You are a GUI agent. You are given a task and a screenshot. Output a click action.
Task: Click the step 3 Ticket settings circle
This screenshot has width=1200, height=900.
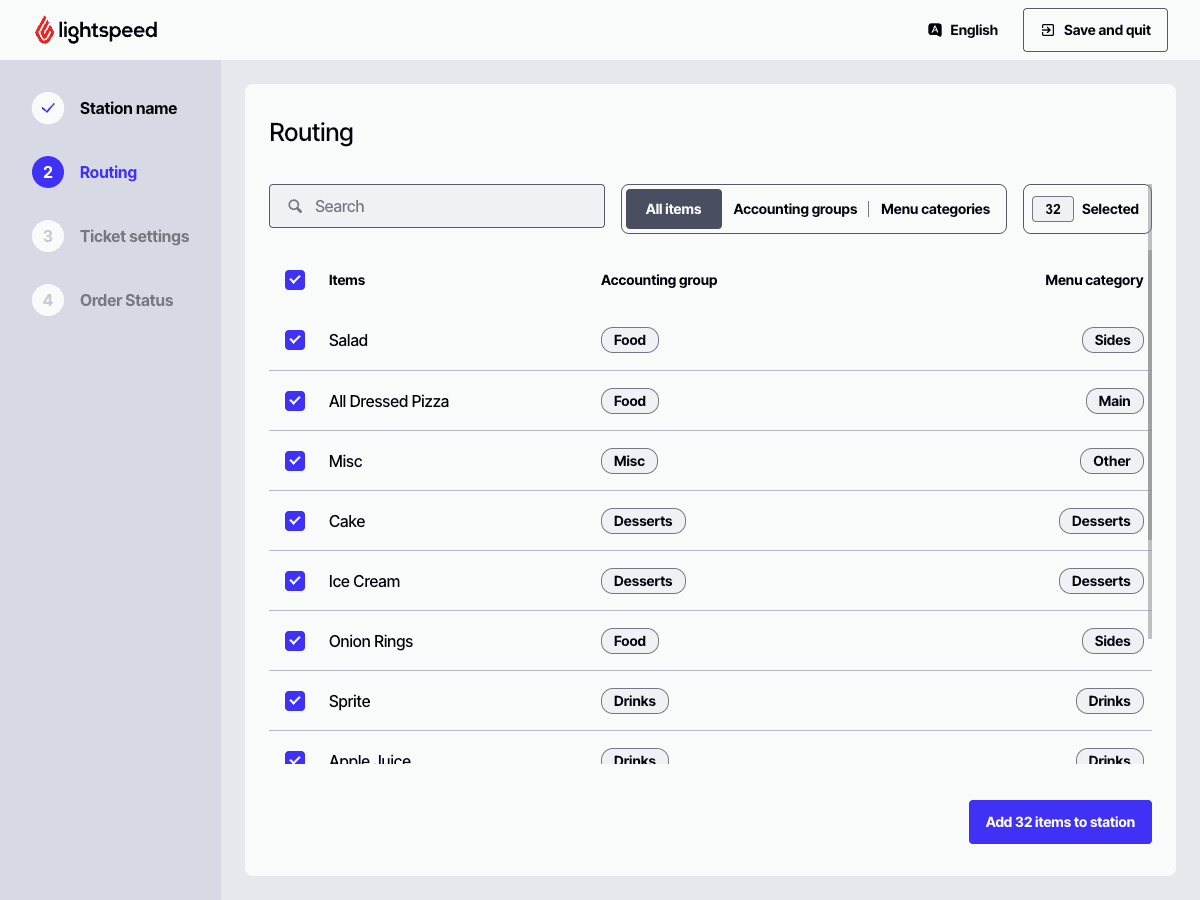coord(48,236)
